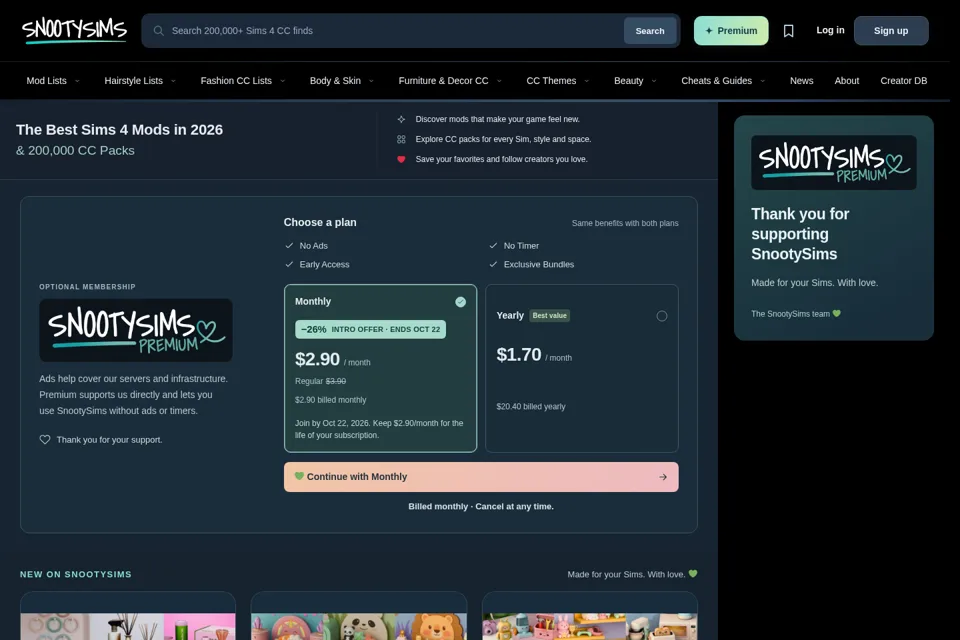The width and height of the screenshot is (960, 640).
Task: Expand the Mod Lists dropdown
Action: pos(53,81)
